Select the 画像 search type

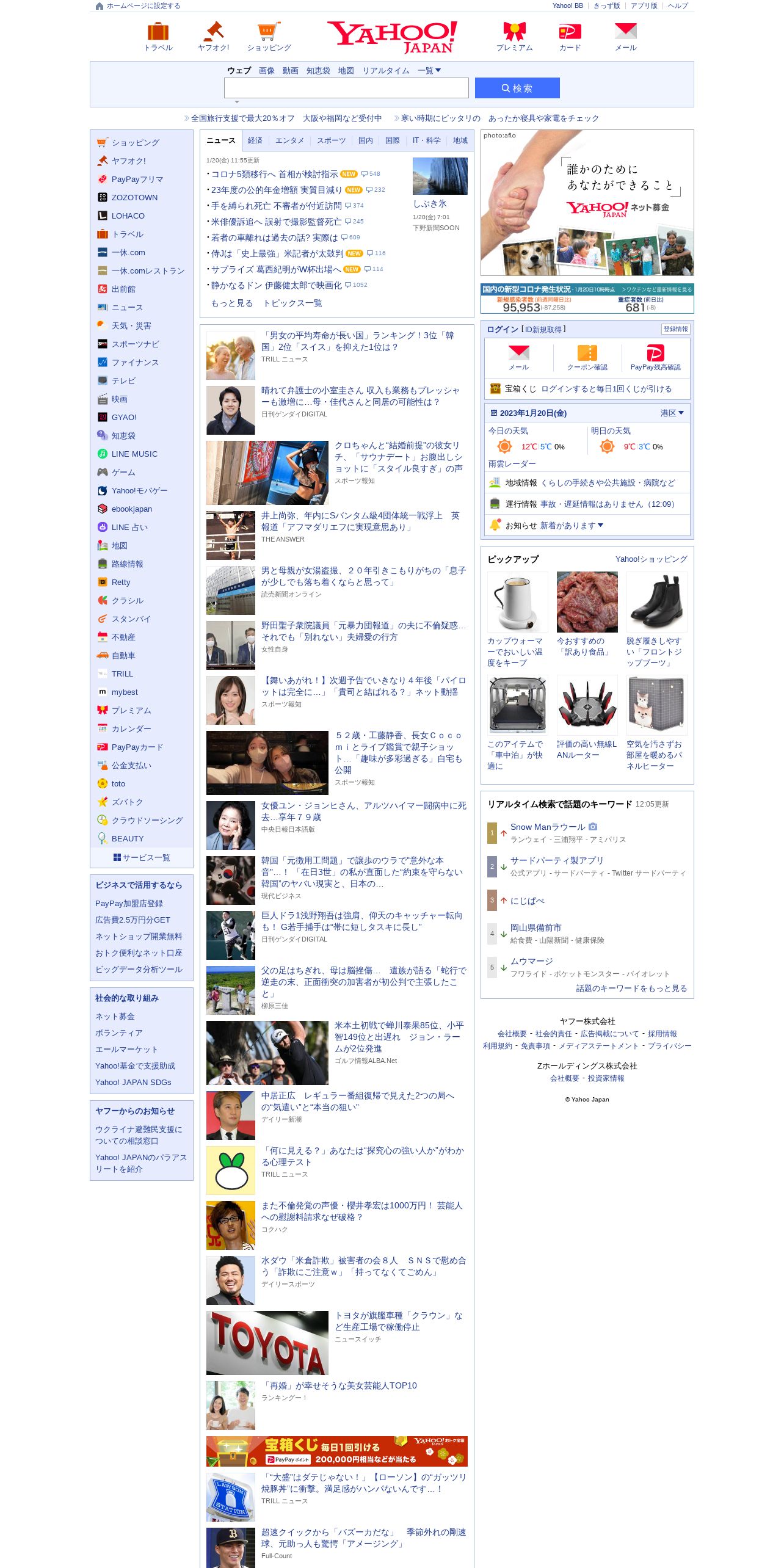click(x=267, y=71)
